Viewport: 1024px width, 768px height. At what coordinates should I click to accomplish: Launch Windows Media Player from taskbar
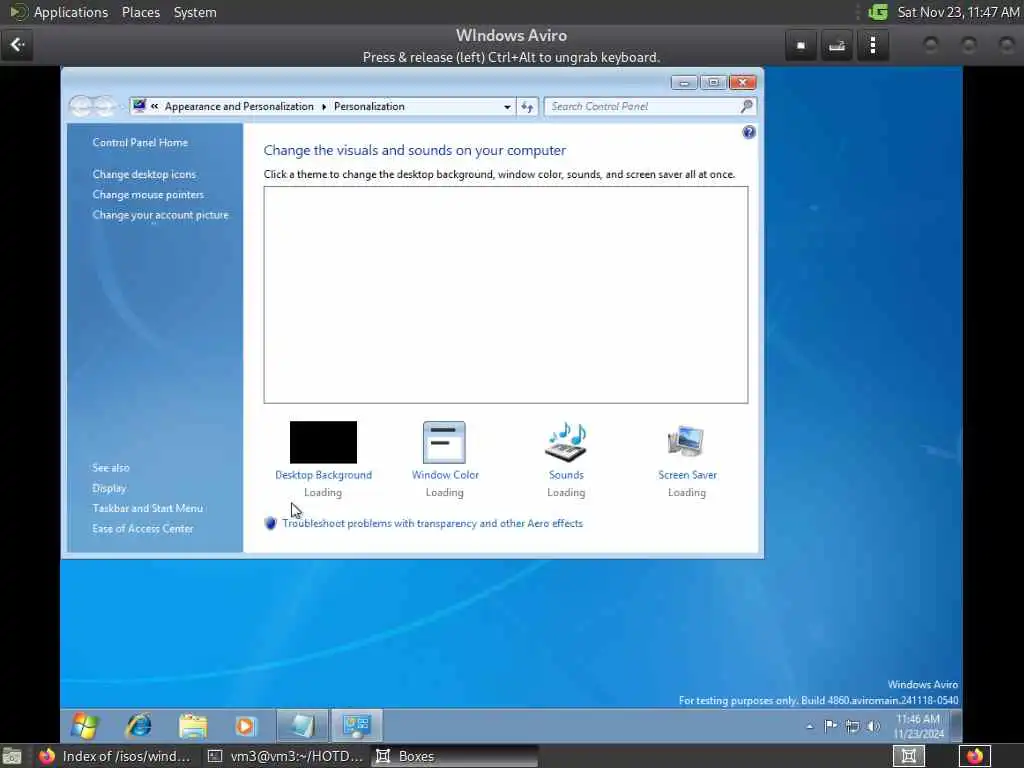point(246,725)
